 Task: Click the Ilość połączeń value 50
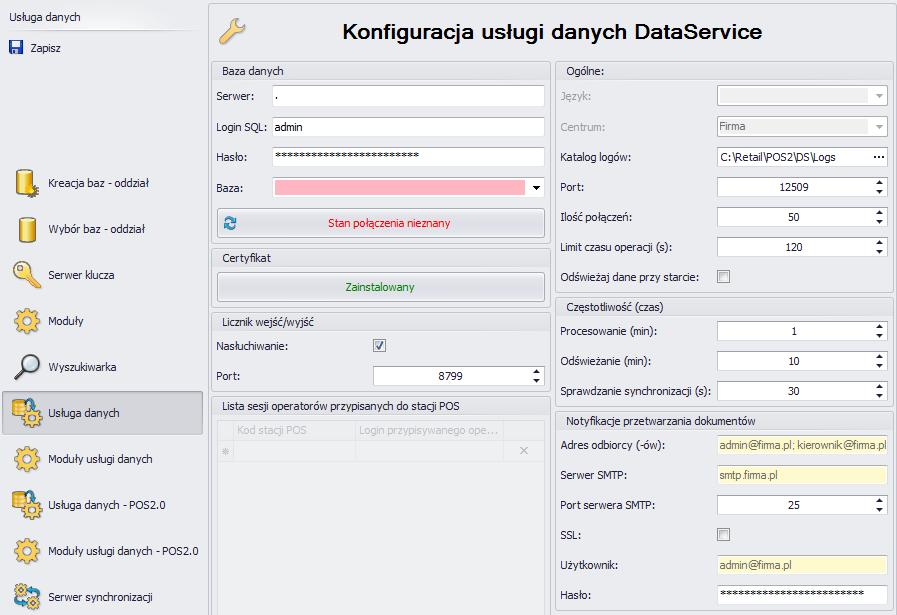tap(795, 217)
